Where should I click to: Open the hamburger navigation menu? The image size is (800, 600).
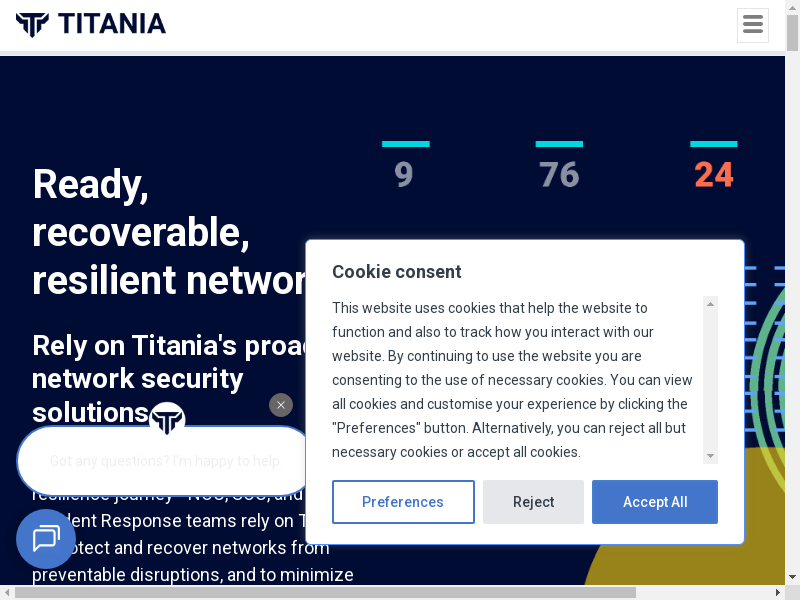753,25
